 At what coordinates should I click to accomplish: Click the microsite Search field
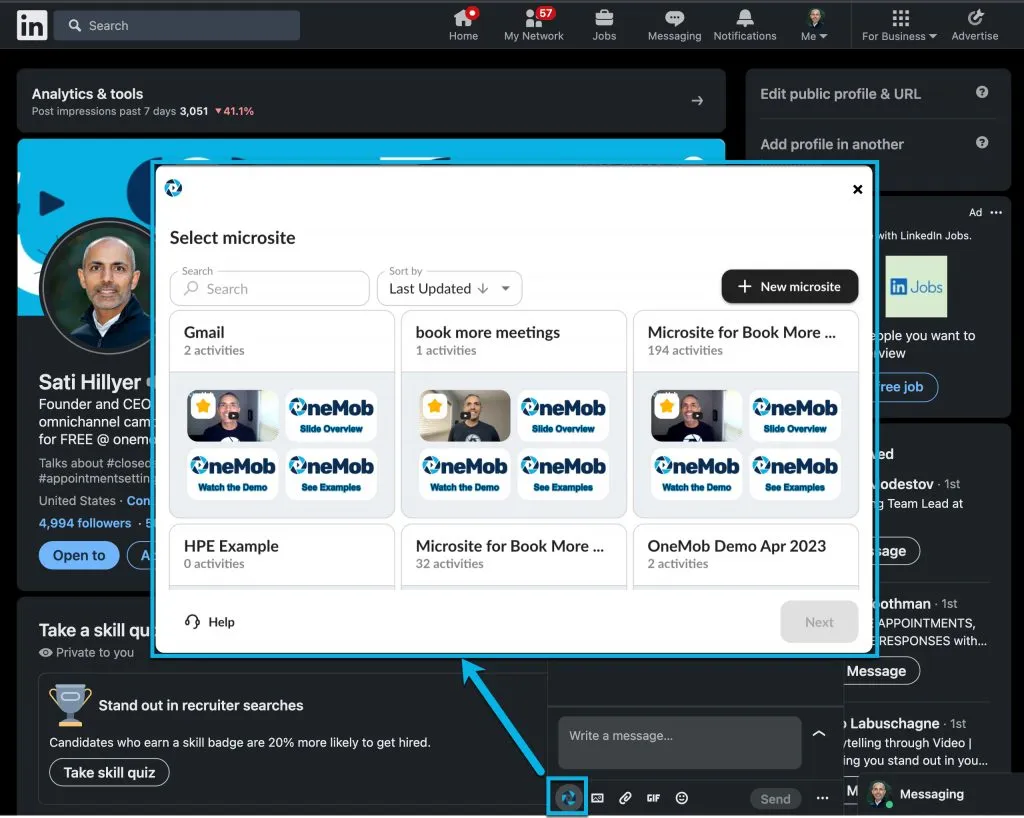click(x=270, y=289)
